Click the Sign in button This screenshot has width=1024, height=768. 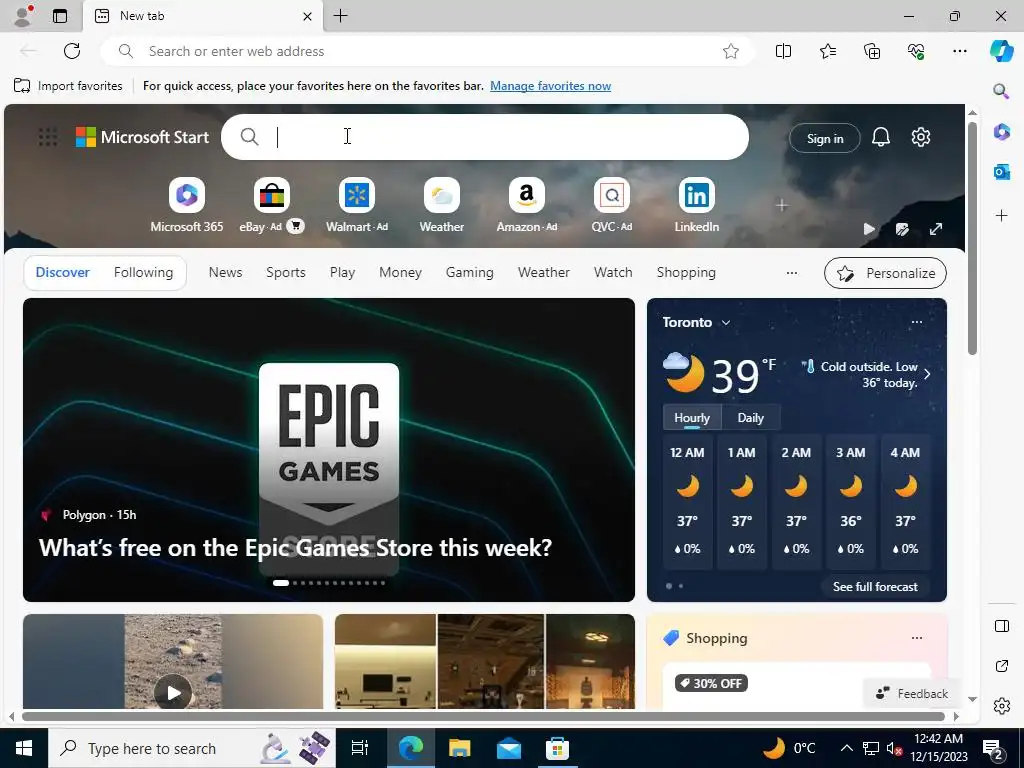[x=825, y=138]
